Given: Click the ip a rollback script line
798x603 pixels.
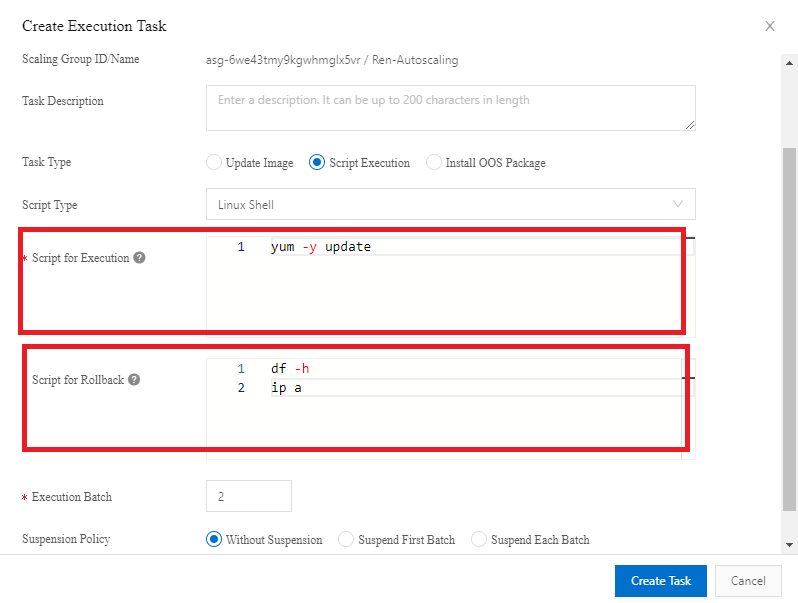Looking at the screenshot, I should pyautogui.click(x=286, y=388).
